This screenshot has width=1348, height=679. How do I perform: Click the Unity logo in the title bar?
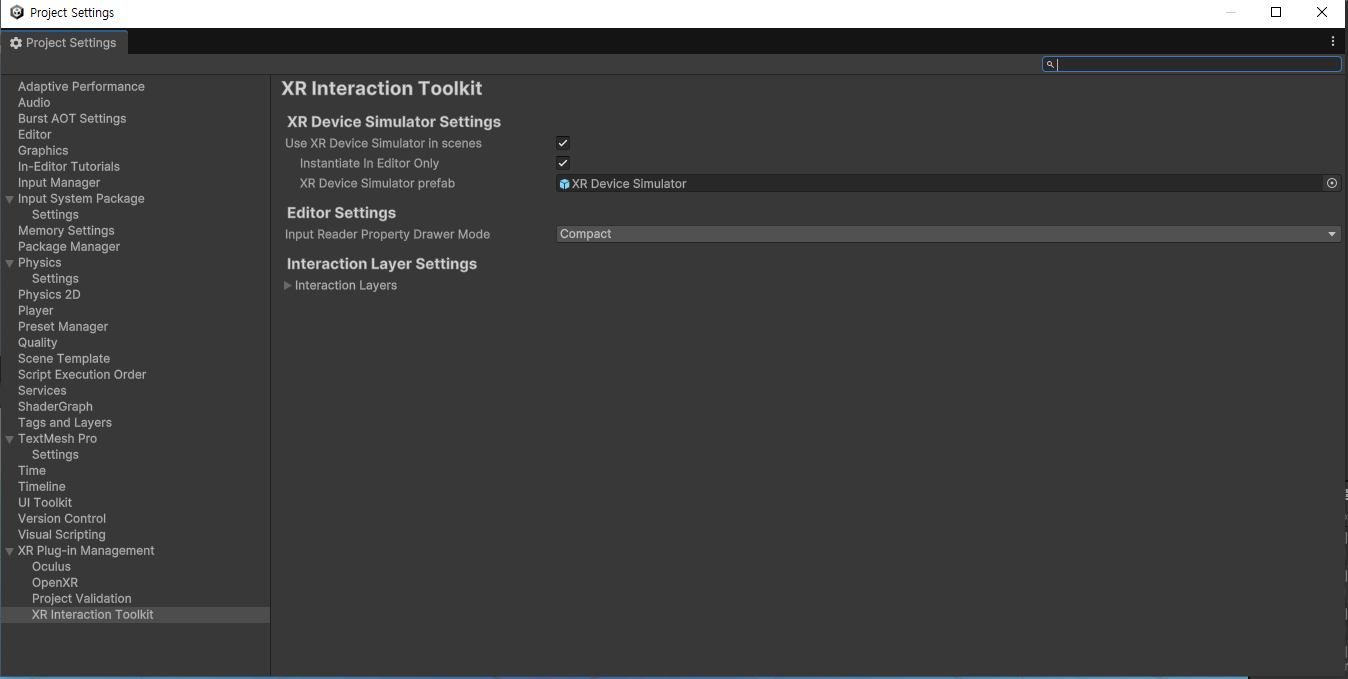click(16, 13)
